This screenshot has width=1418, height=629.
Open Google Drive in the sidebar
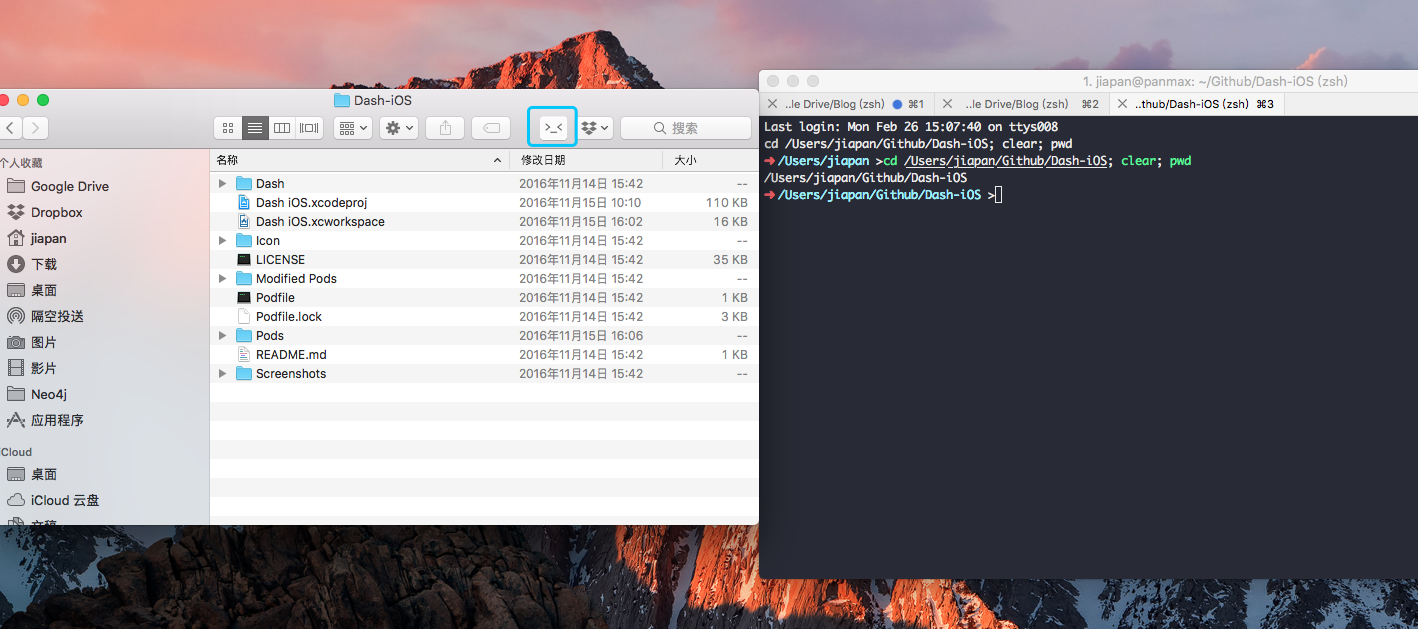click(x=69, y=186)
